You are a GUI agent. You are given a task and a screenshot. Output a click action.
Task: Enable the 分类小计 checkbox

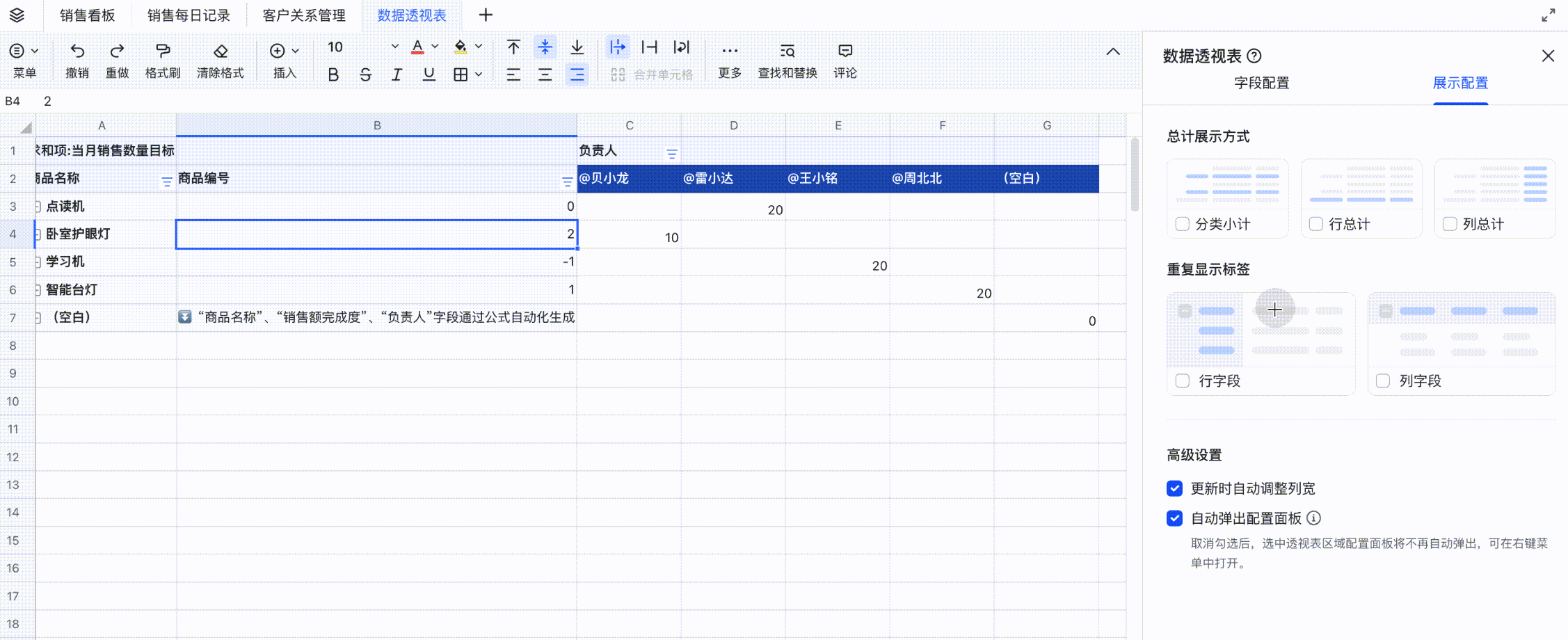1182,224
